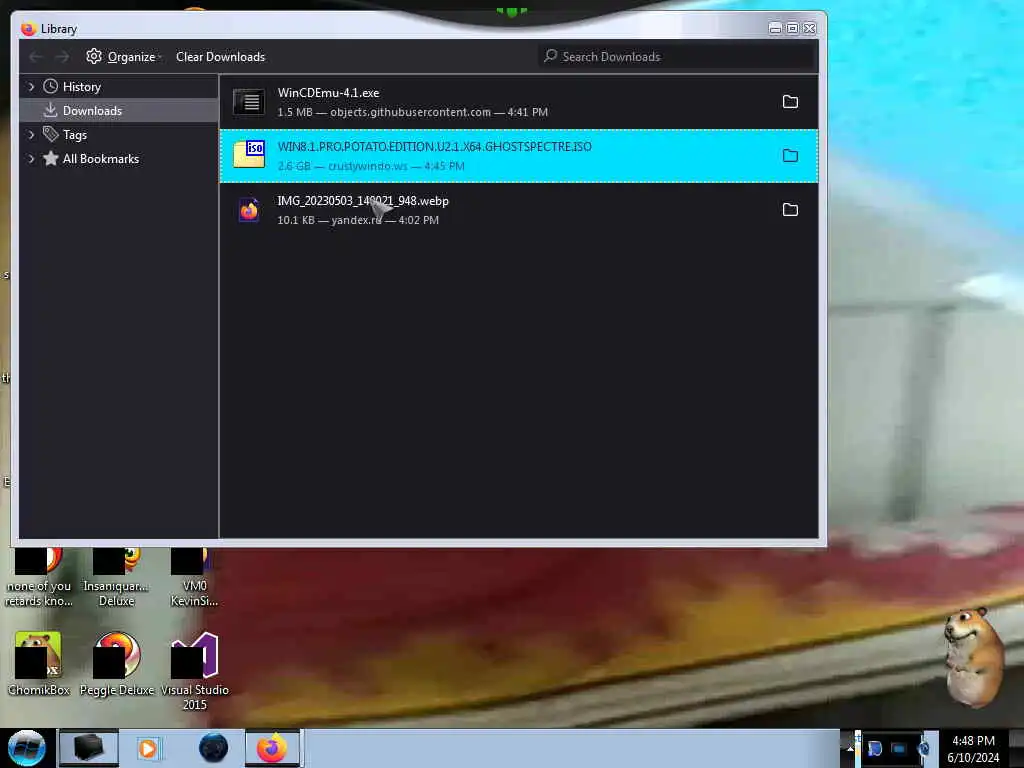Open folder containing WinCDEmu-4.1.exe
This screenshot has height=768, width=1024.
[x=790, y=102]
